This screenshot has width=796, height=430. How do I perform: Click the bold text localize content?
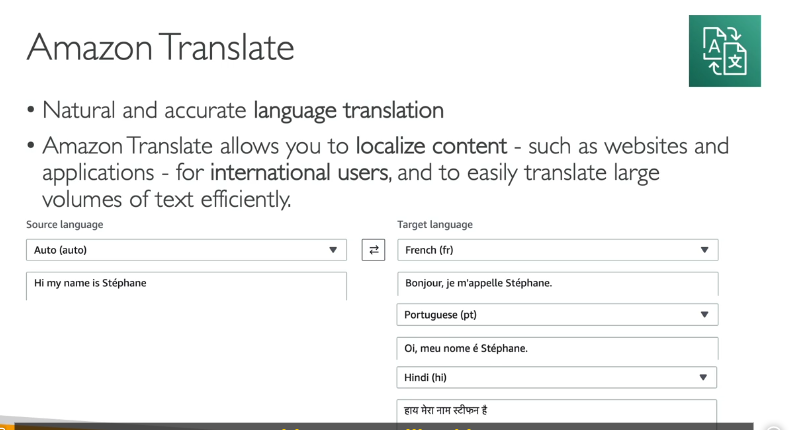[431, 146]
